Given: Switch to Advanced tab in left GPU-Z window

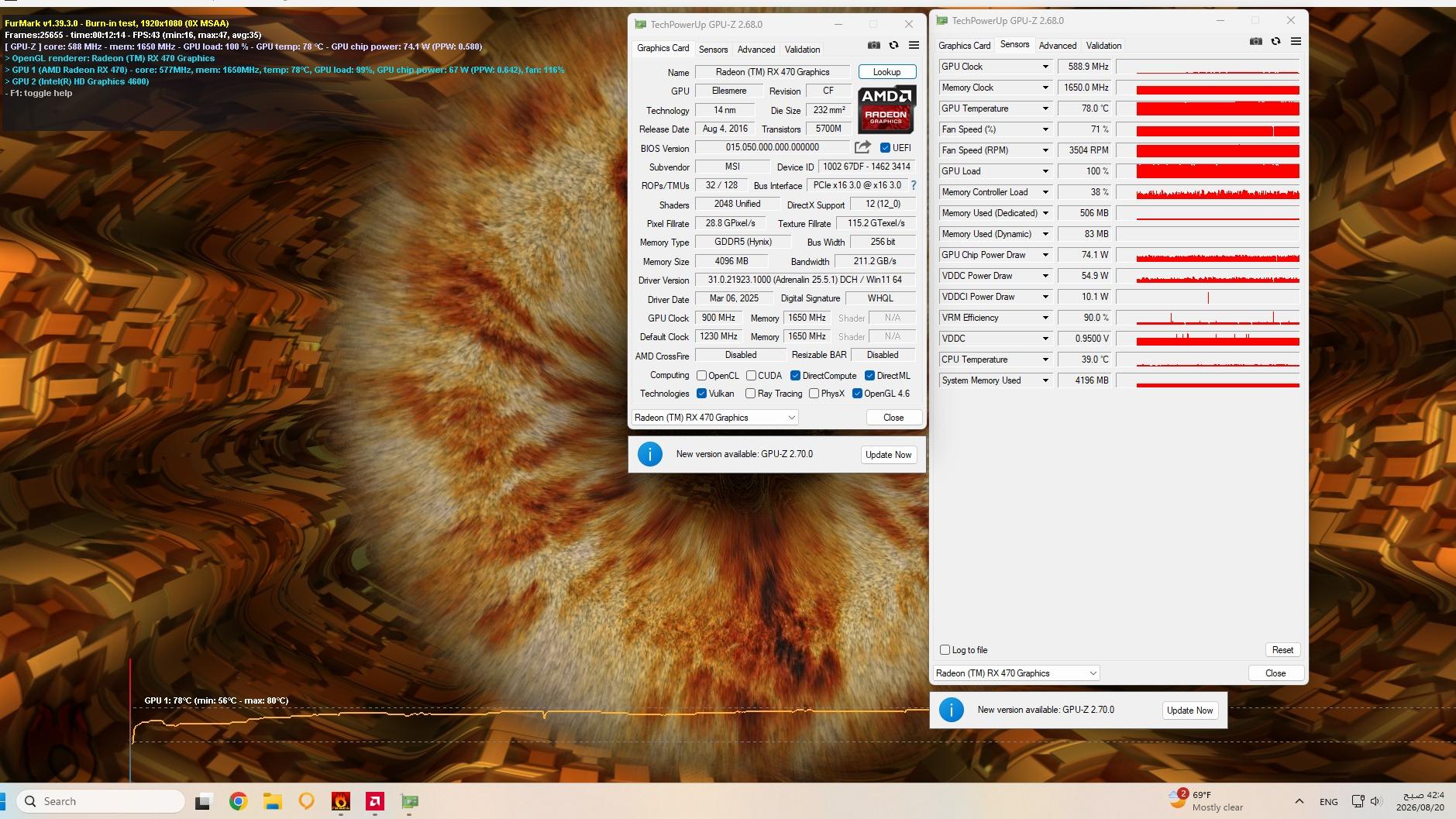Looking at the screenshot, I should point(756,50).
